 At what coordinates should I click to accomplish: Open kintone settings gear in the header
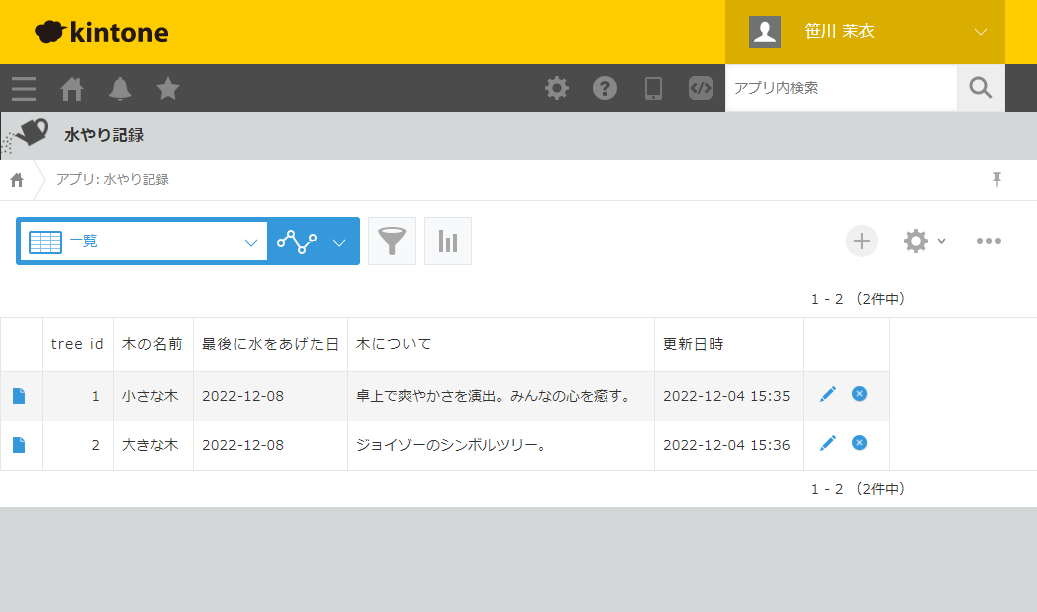click(556, 88)
